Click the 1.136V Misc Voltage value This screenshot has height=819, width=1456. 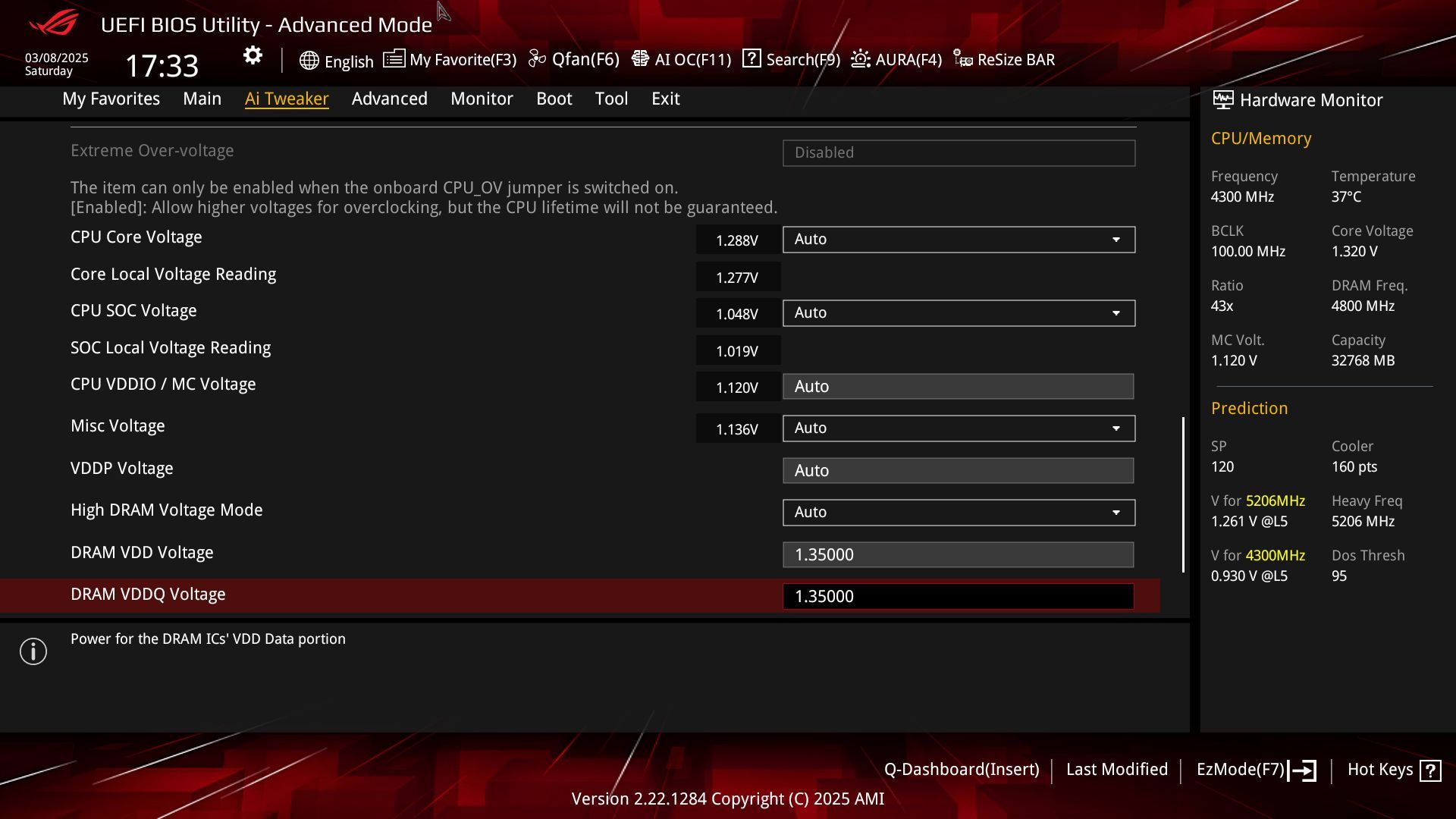pos(737,430)
